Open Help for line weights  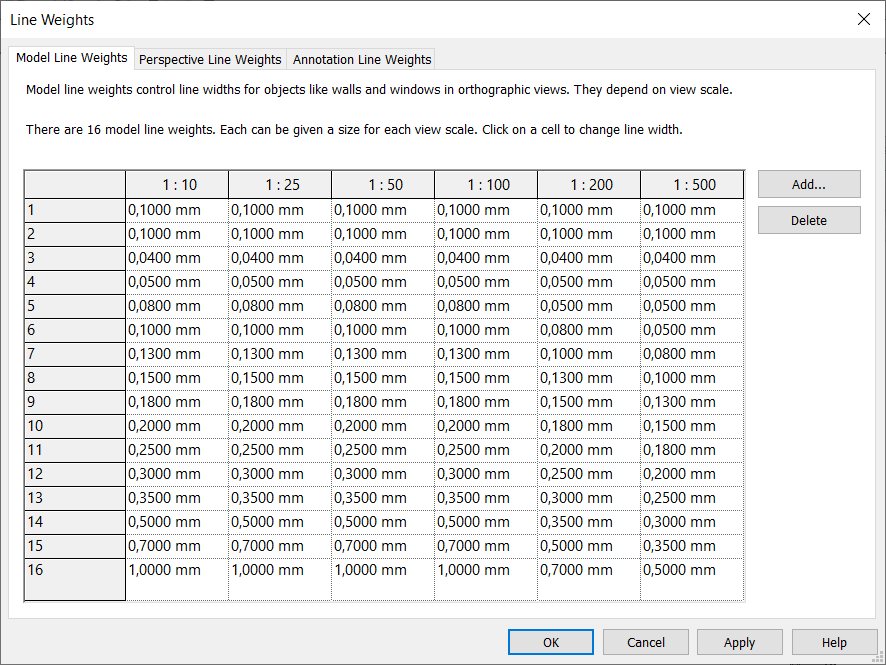(834, 642)
